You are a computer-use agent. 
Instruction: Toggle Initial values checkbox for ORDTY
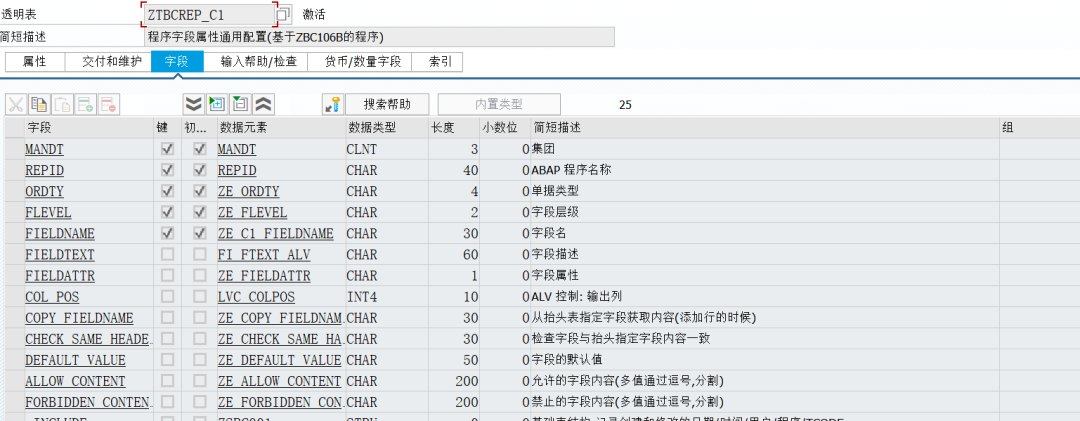(200, 191)
